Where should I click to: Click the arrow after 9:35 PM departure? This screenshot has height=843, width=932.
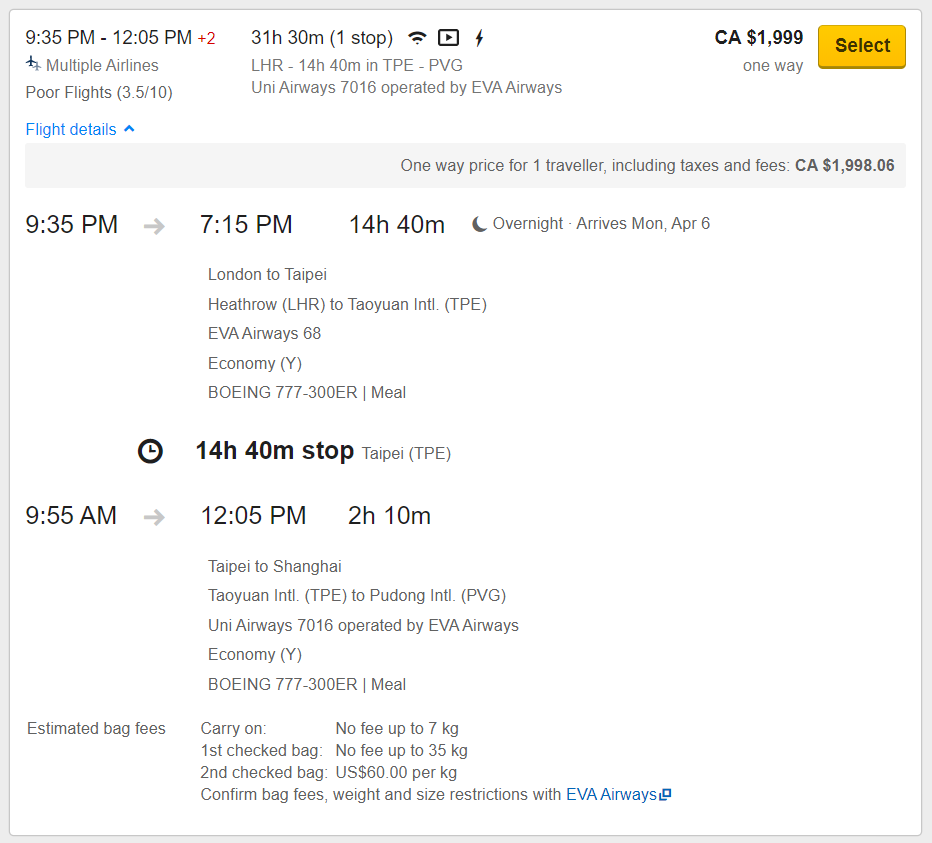154,226
